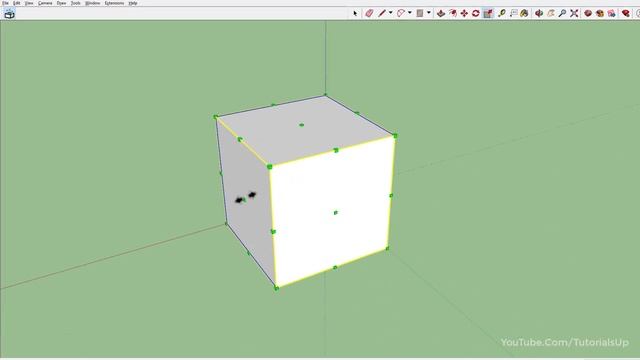
Task: Pick the Arc tool
Action: pyautogui.click(x=401, y=13)
